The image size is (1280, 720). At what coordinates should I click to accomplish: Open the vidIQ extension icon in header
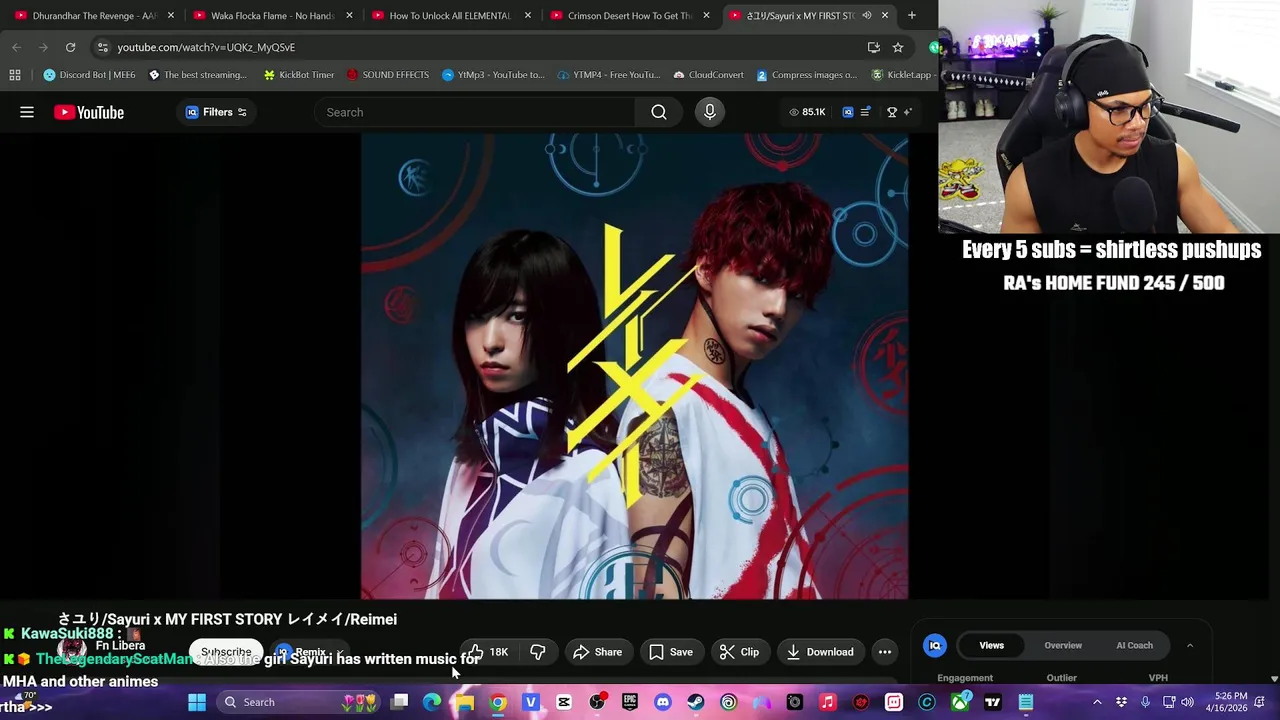[848, 112]
